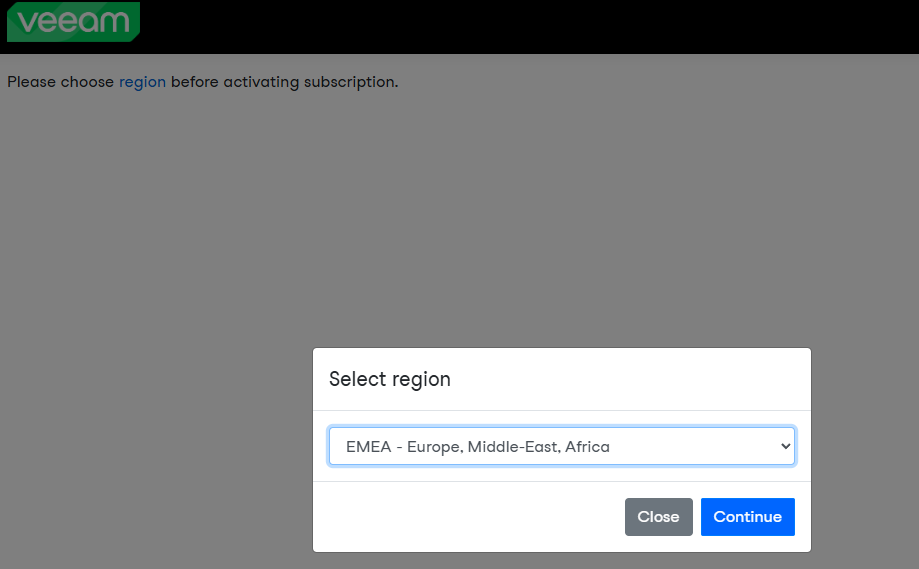Click the gray Close button
Screen dimensions: 919x569
pos(658,517)
